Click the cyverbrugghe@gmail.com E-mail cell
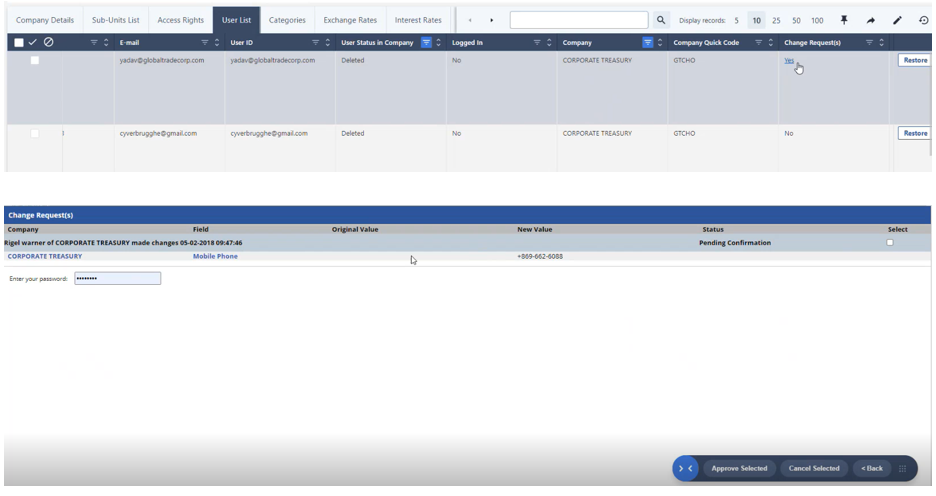 tap(158, 134)
